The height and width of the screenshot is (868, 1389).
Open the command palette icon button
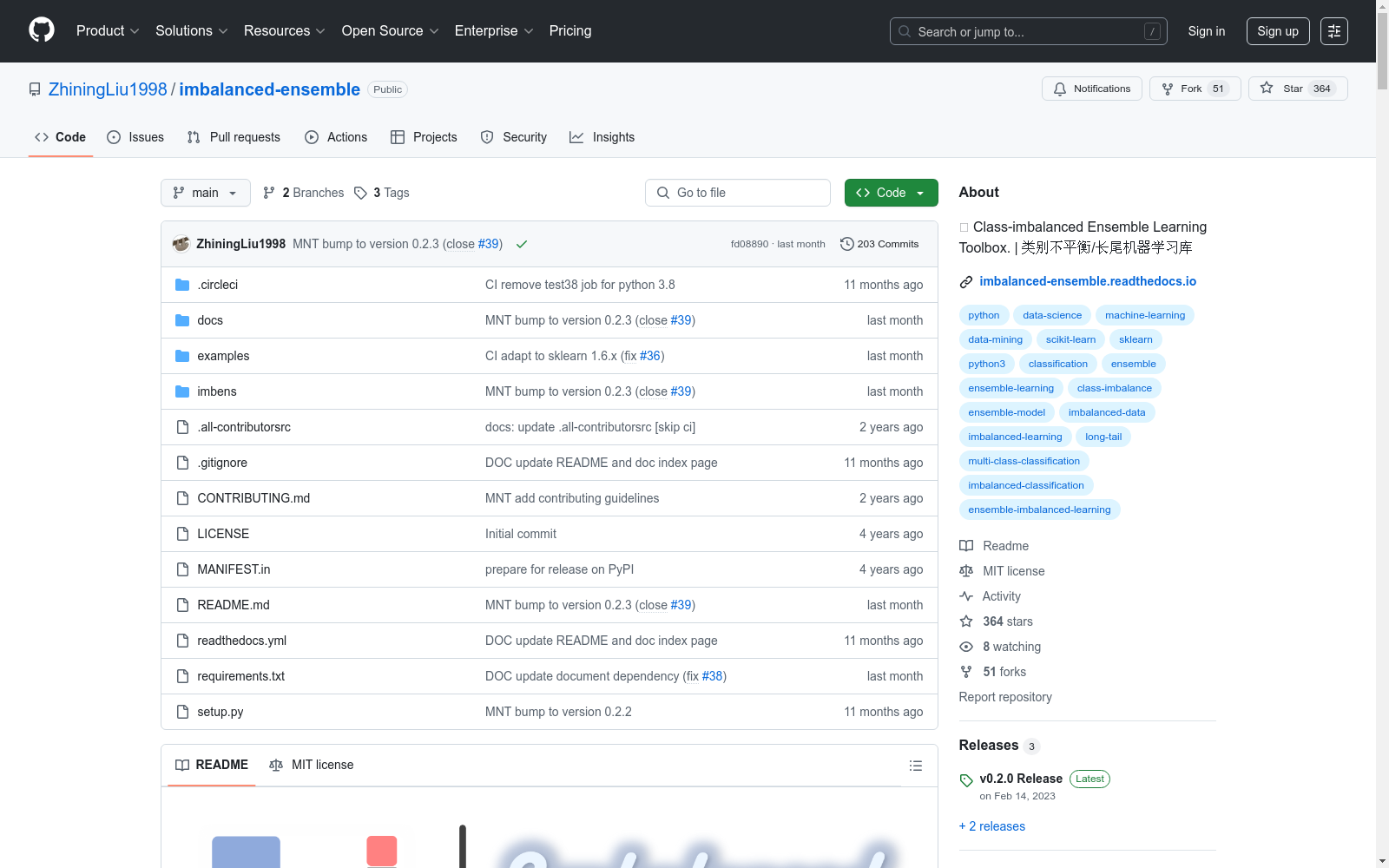coord(1334,31)
